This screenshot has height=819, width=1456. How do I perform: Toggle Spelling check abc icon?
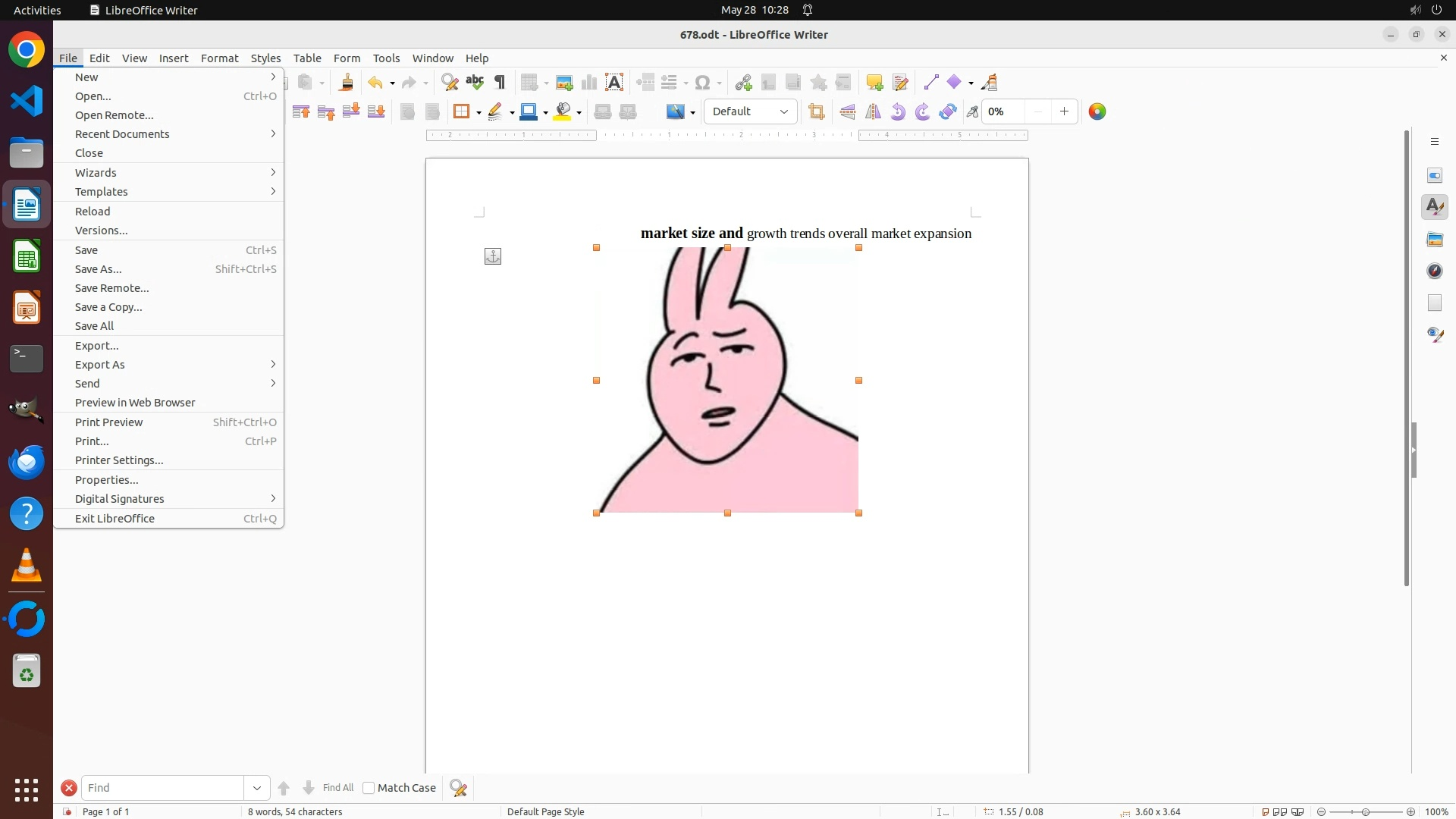pos(475,83)
